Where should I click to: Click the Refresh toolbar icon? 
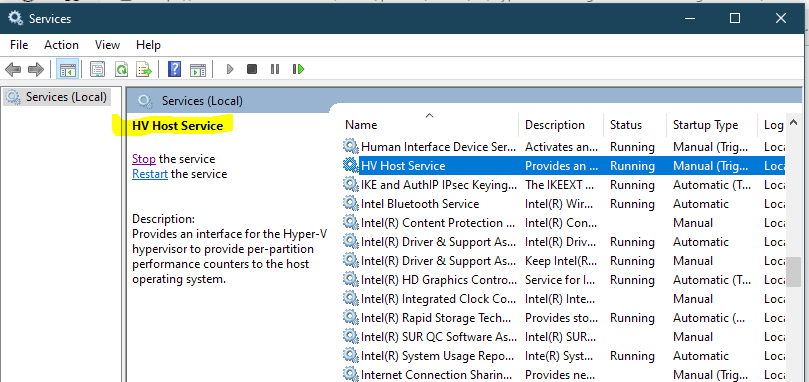(x=121, y=69)
